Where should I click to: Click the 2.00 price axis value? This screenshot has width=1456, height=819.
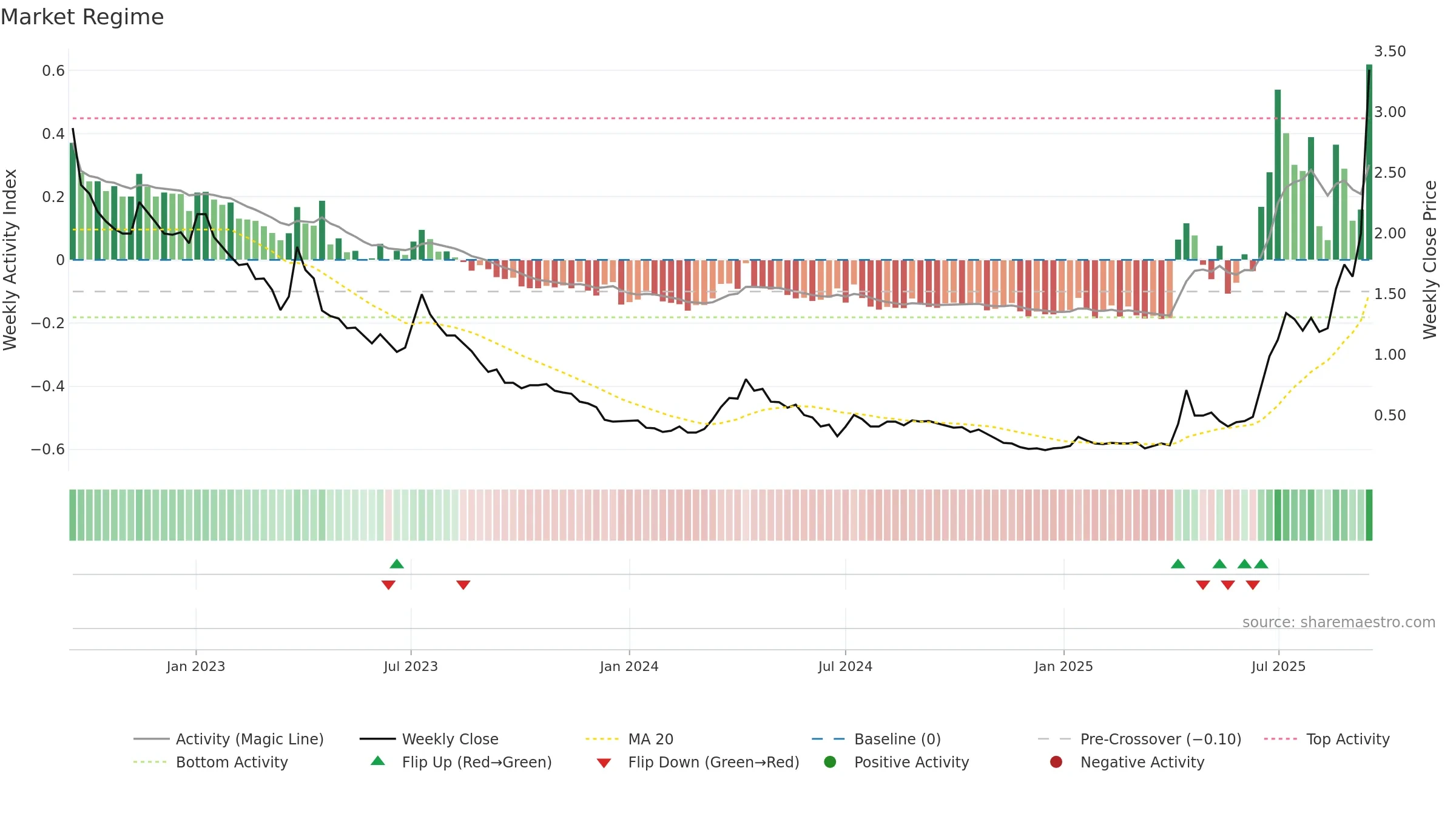coord(1390,233)
